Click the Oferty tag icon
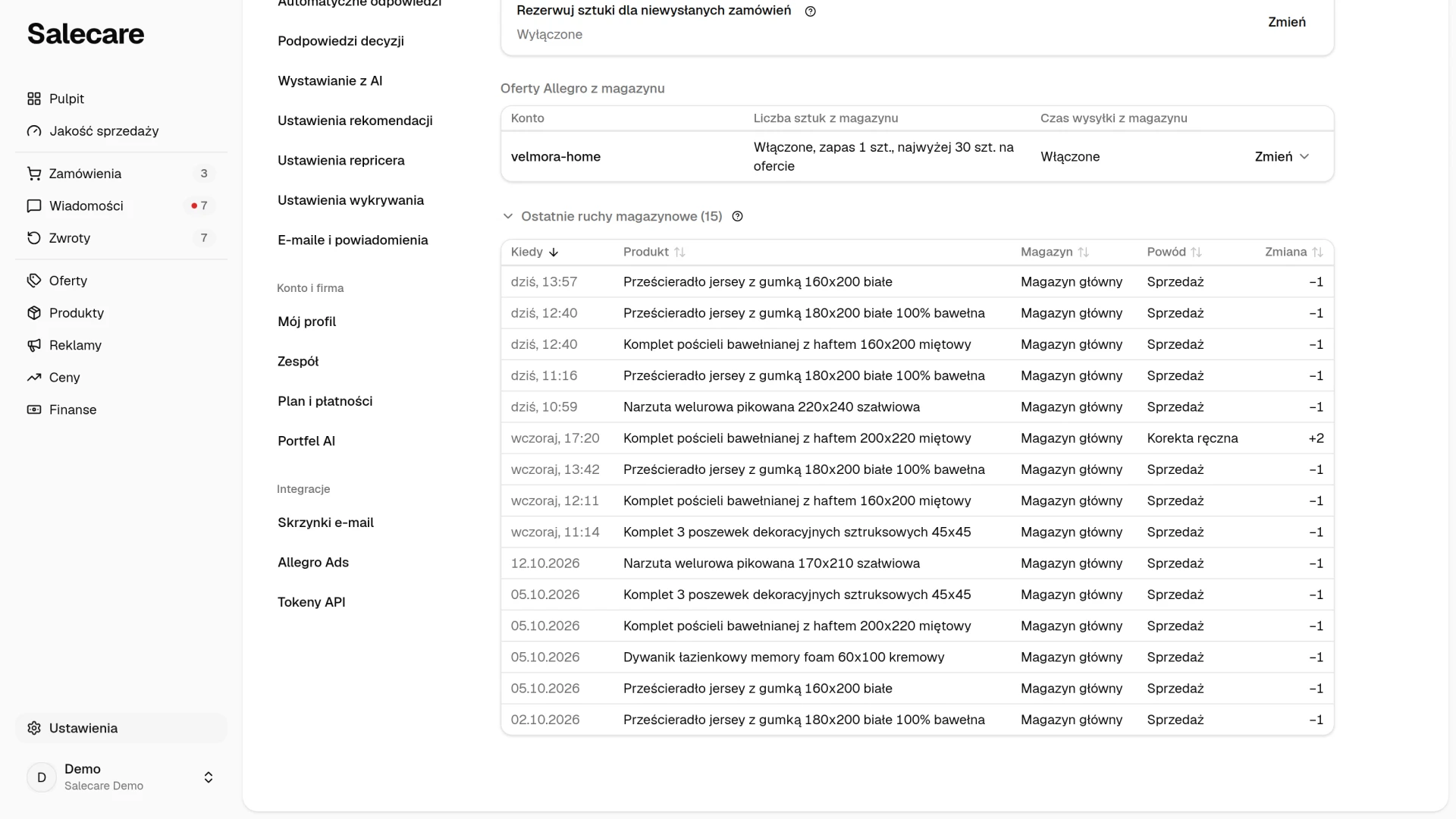Image resolution: width=1456 pixels, height=819 pixels. (34, 281)
